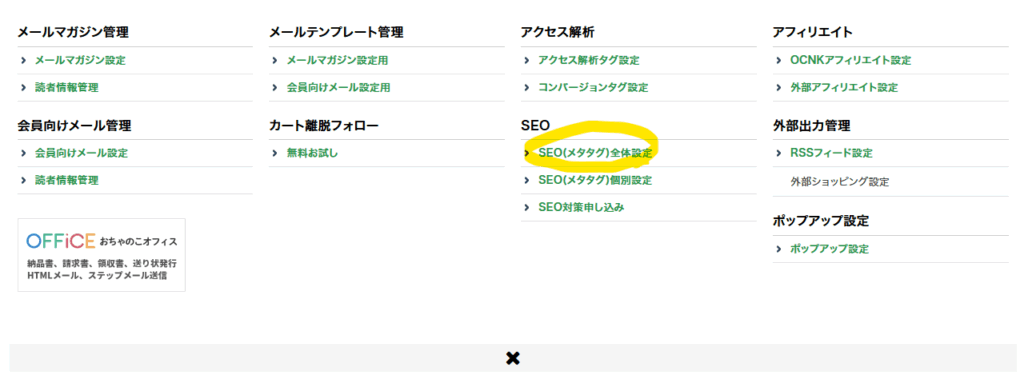Click the SEO対策申し込み link
The height and width of the screenshot is (379, 1024).
click(x=581, y=208)
